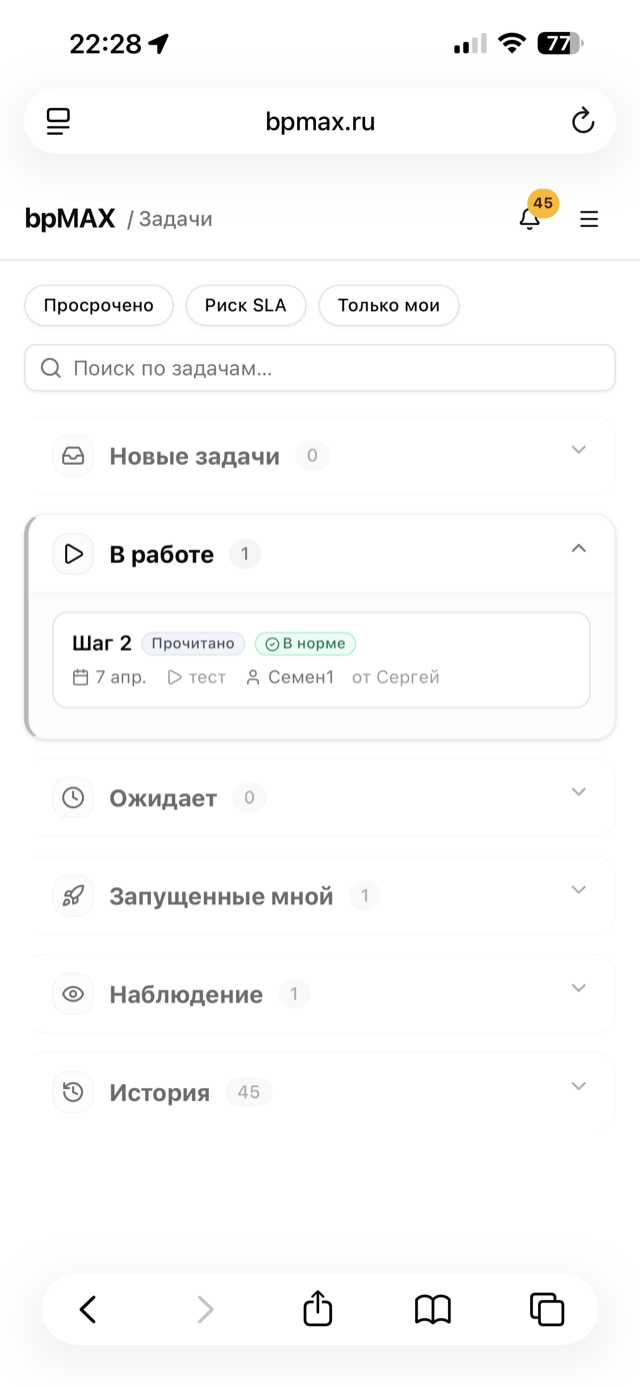Expand the Новые задачи section
The height and width of the screenshot is (1387, 640).
pyautogui.click(x=578, y=450)
